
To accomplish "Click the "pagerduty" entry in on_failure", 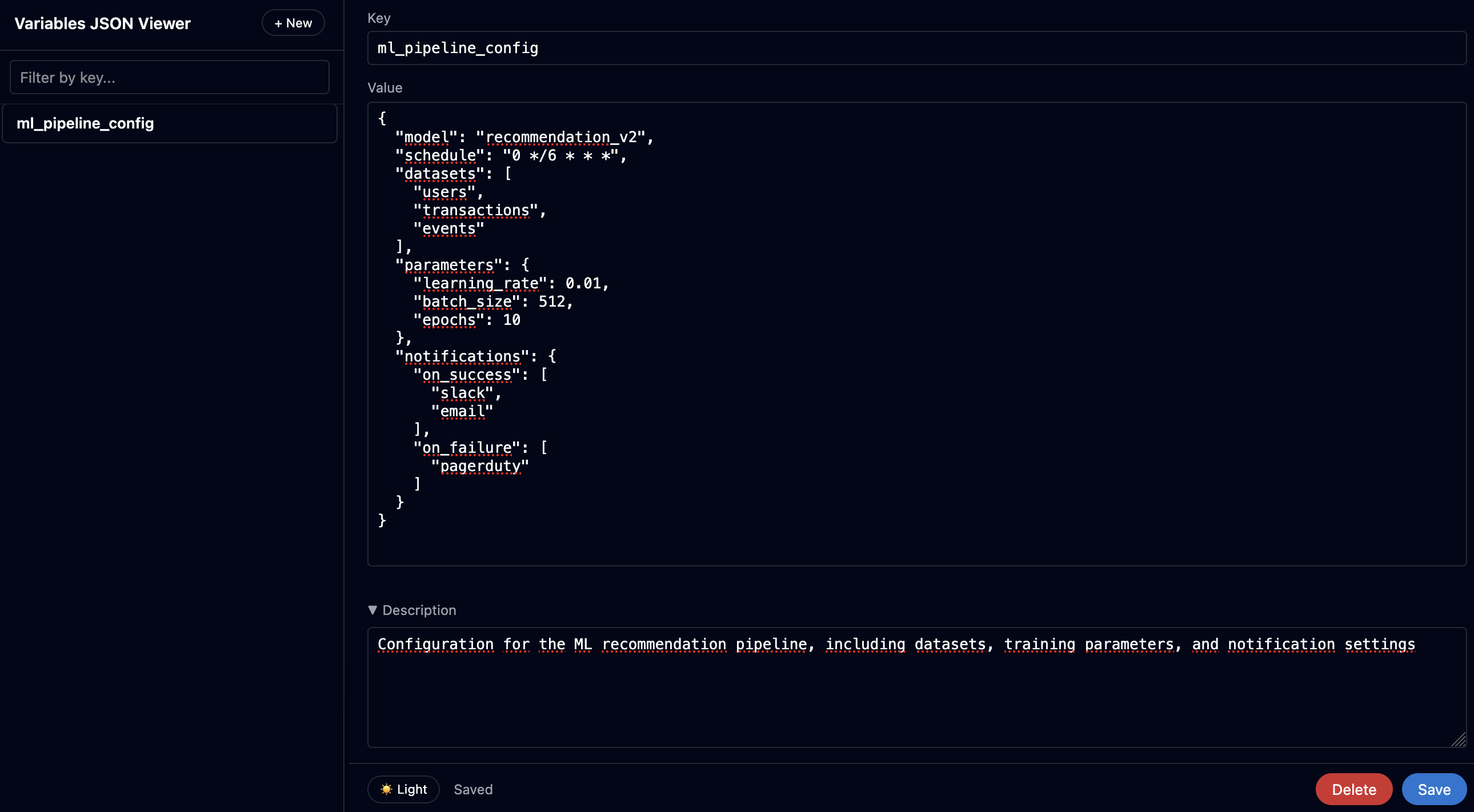I will pos(480,467).
